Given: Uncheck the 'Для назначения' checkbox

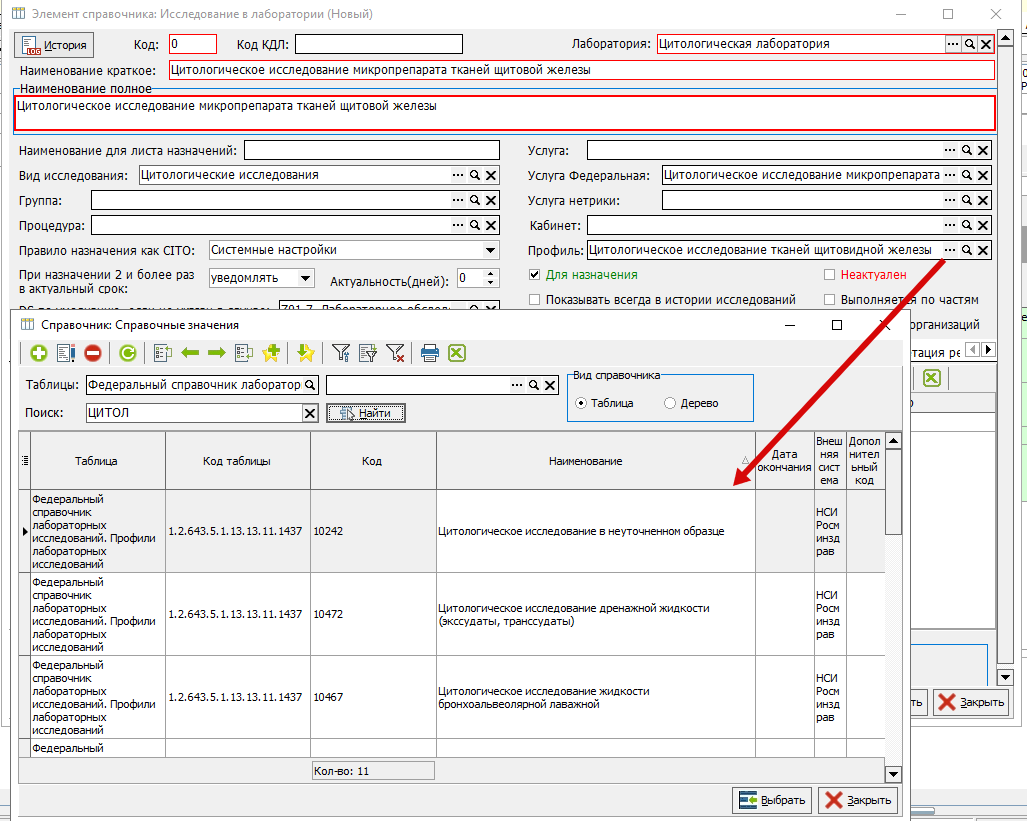Looking at the screenshot, I should [534, 275].
